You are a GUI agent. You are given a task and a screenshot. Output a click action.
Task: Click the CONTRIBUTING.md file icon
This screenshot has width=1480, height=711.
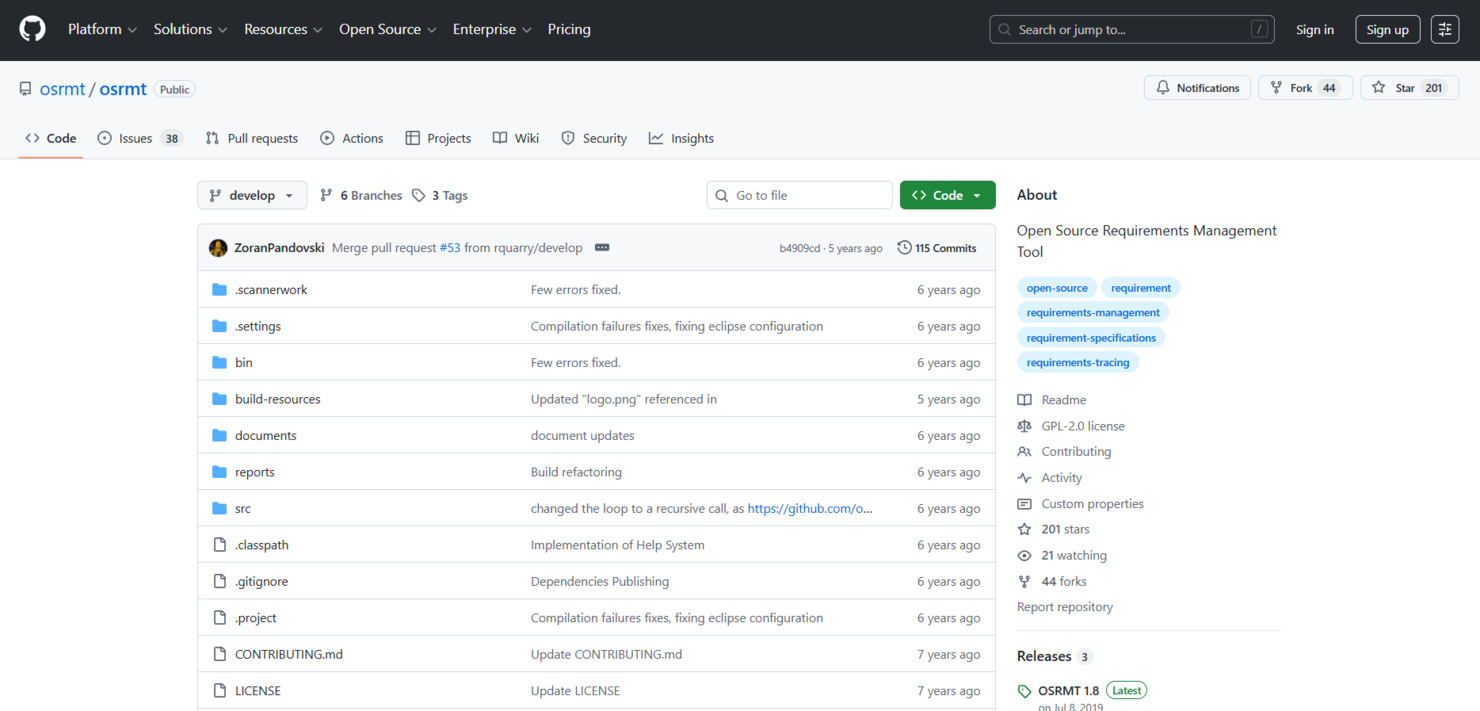(x=220, y=655)
